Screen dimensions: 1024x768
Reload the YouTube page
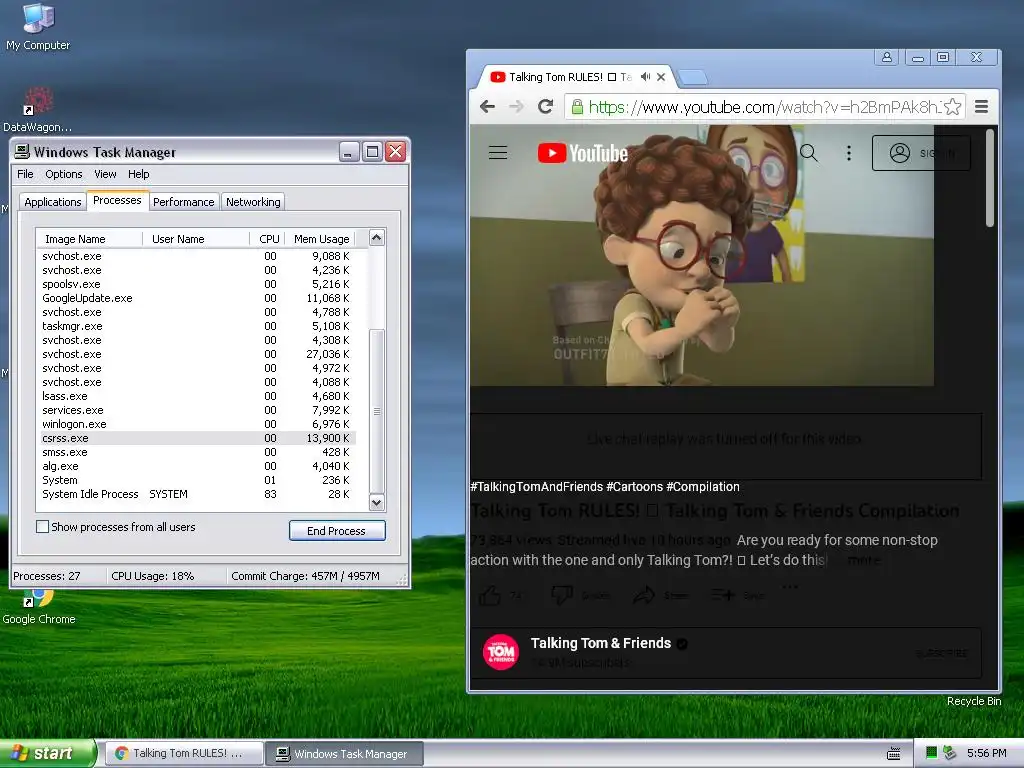[545, 106]
